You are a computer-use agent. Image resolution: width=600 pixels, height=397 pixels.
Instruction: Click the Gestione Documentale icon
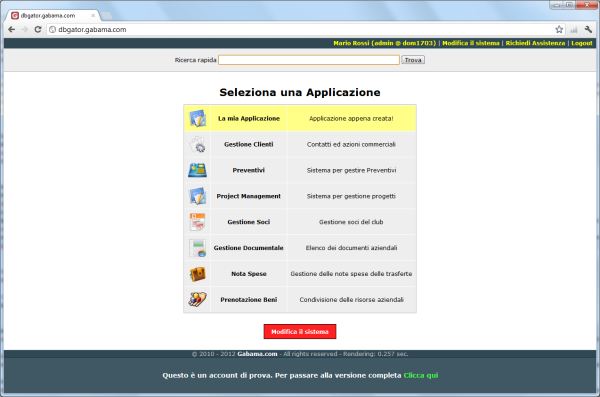198,248
